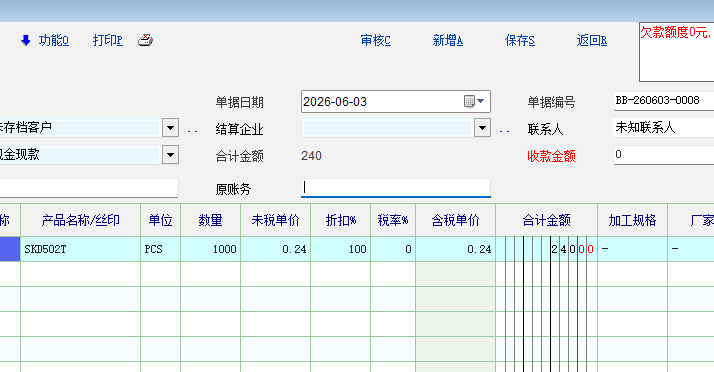This screenshot has width=714, height=372.
Task: Click the 加工规格 cell showing a dash
Action: (632, 249)
